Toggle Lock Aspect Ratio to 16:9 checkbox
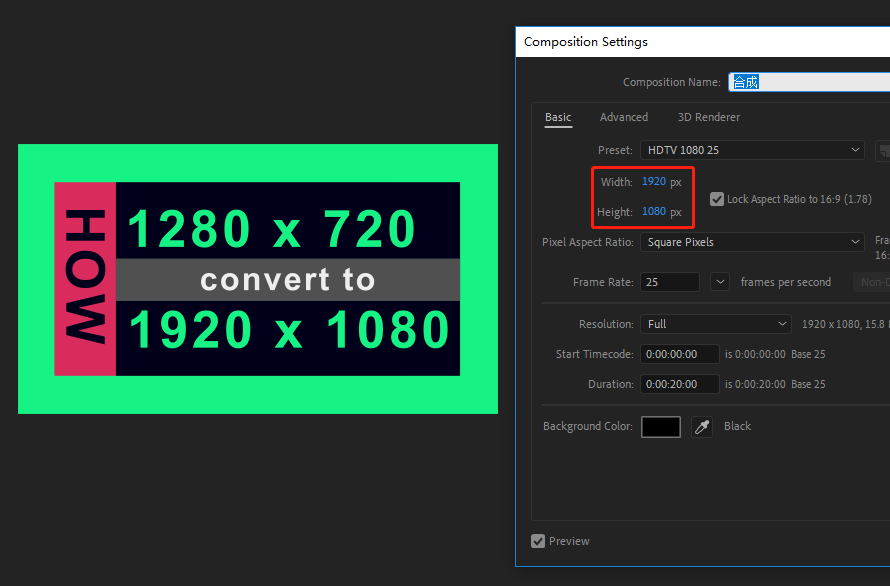This screenshot has height=586, width=890. (x=717, y=199)
